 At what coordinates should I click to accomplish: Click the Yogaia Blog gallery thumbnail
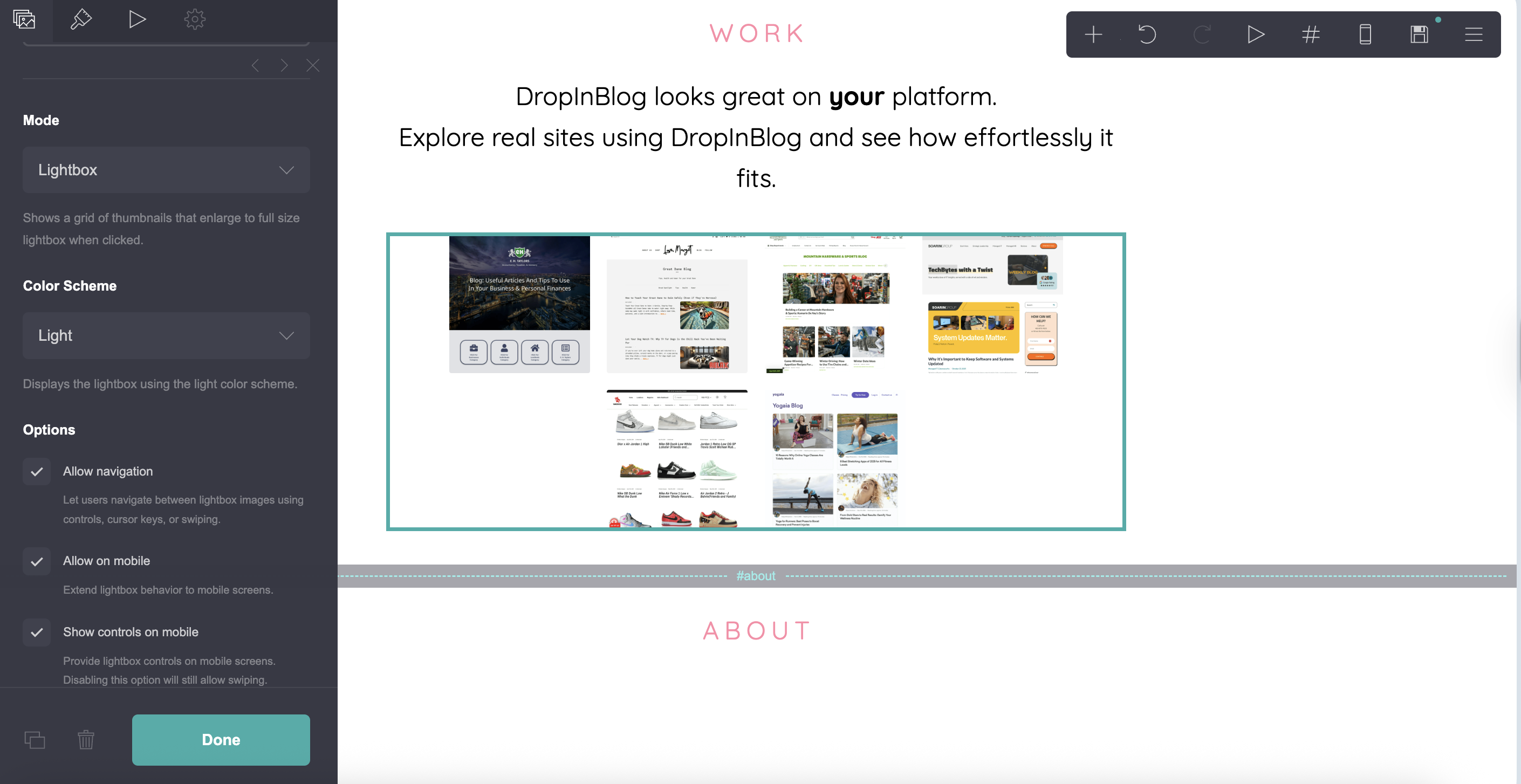[835, 458]
